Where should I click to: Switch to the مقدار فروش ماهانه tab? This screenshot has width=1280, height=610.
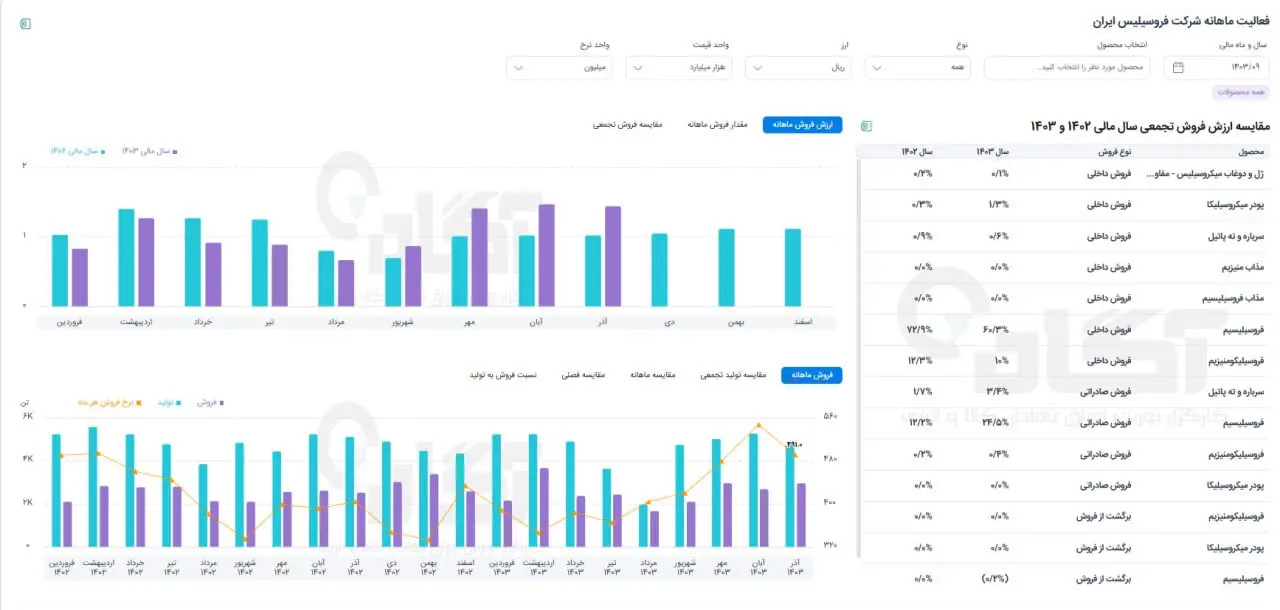pos(717,125)
